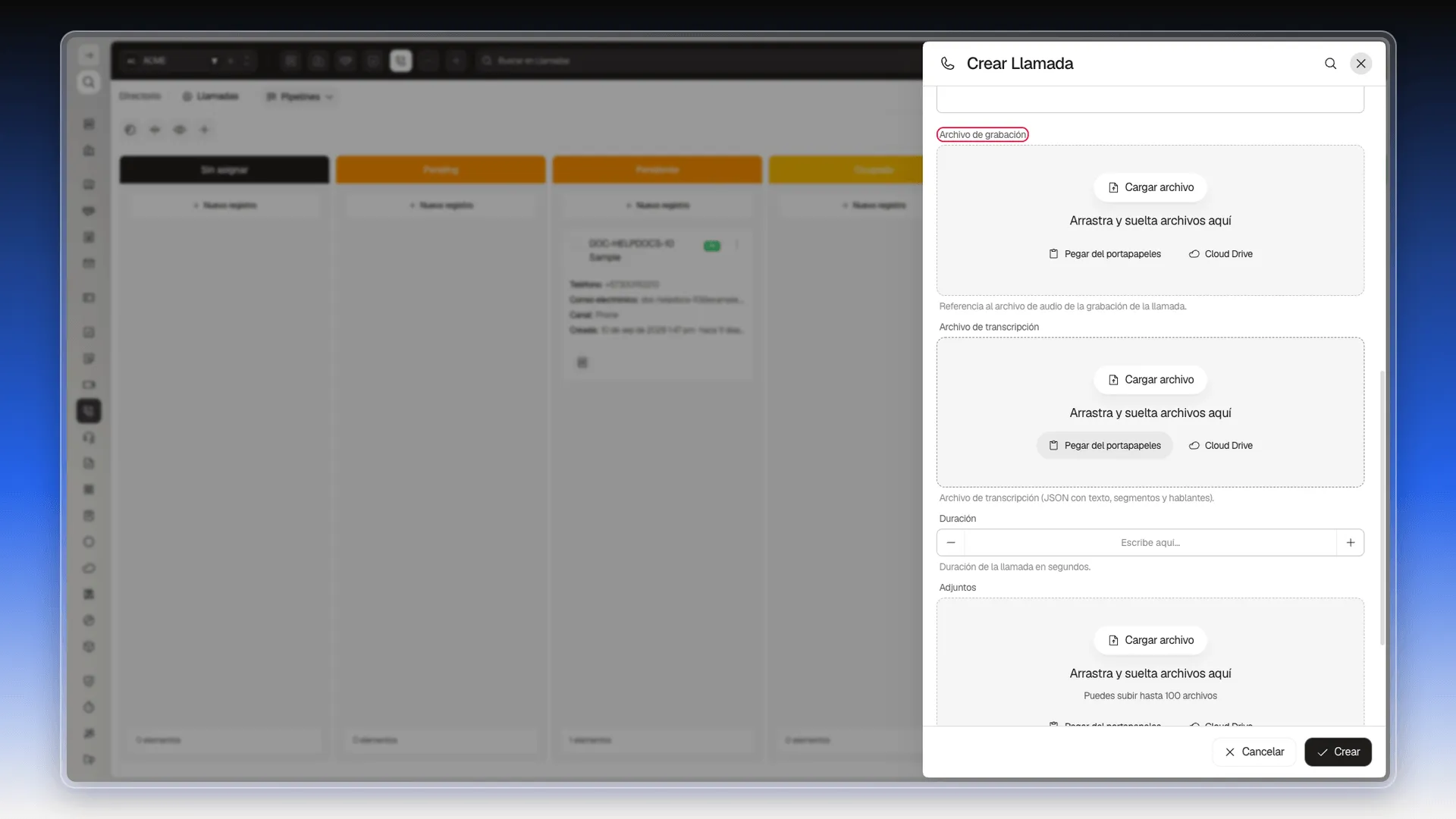Click the form panel vertical scrollbar
Image resolution: width=1456 pixels, height=819 pixels.
1382,508
